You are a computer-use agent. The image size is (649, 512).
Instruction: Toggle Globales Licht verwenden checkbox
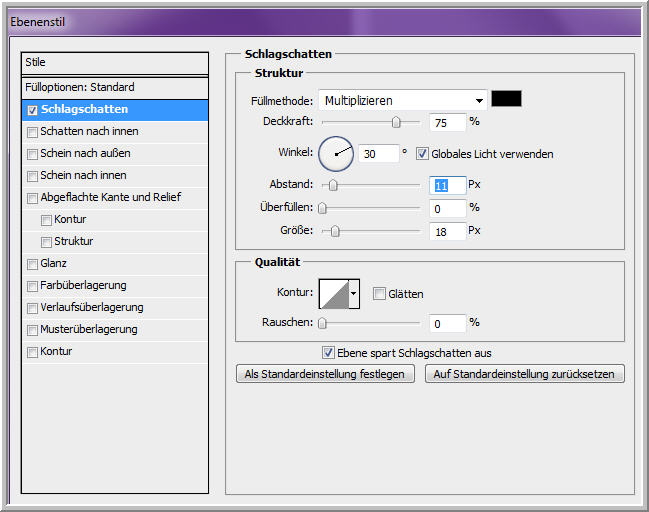point(422,154)
